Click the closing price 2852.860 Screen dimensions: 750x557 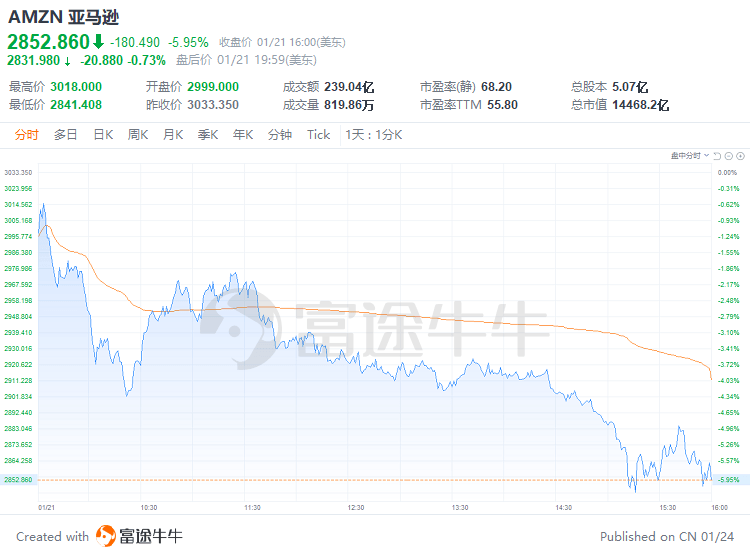[48, 42]
